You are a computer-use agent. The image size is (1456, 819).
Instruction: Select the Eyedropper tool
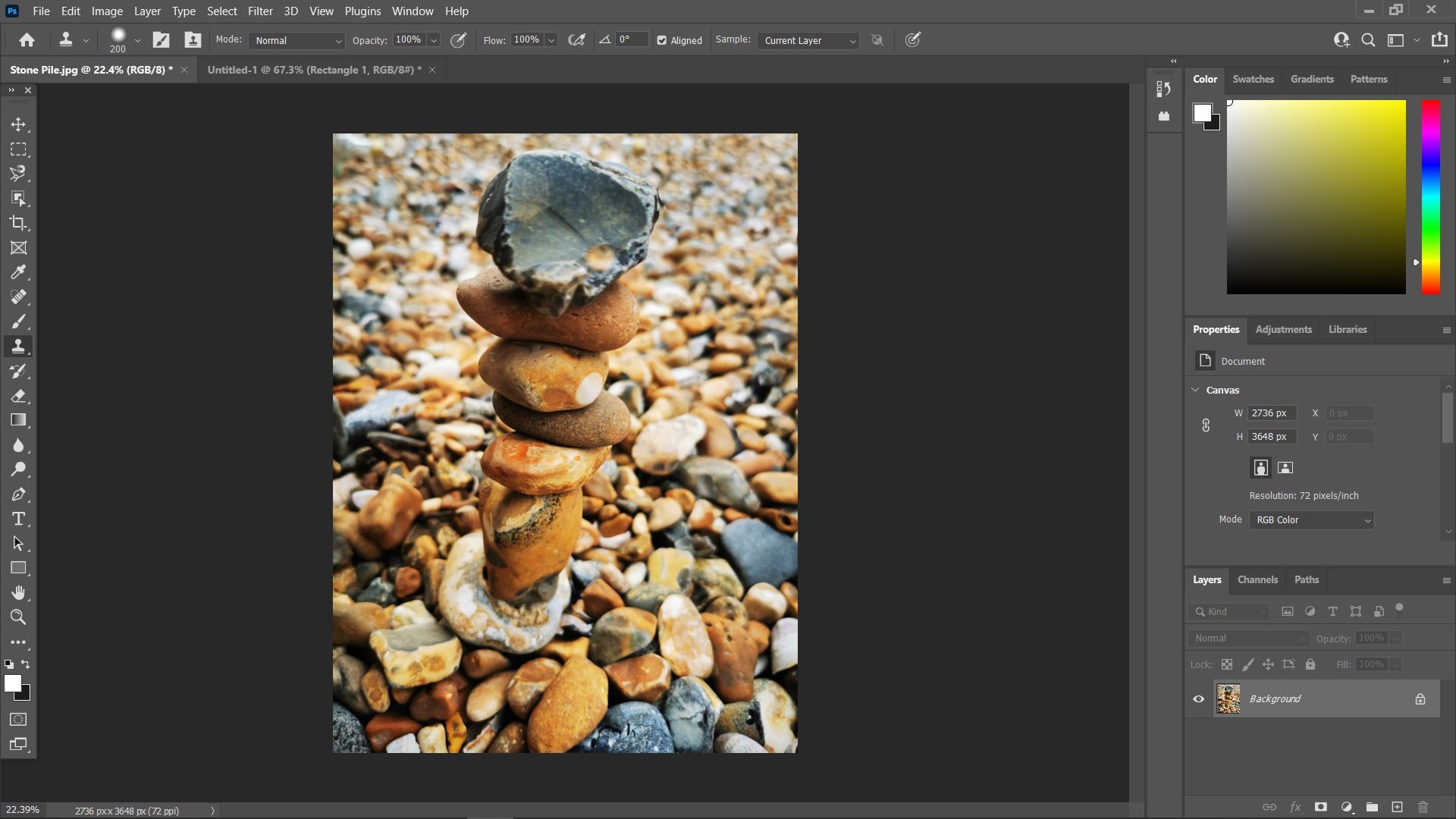tap(18, 271)
